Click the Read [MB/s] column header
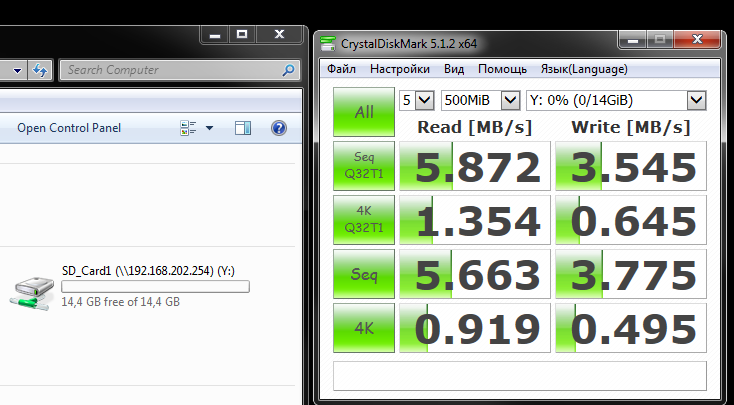Viewport: 734px width, 405px height. 475,127
